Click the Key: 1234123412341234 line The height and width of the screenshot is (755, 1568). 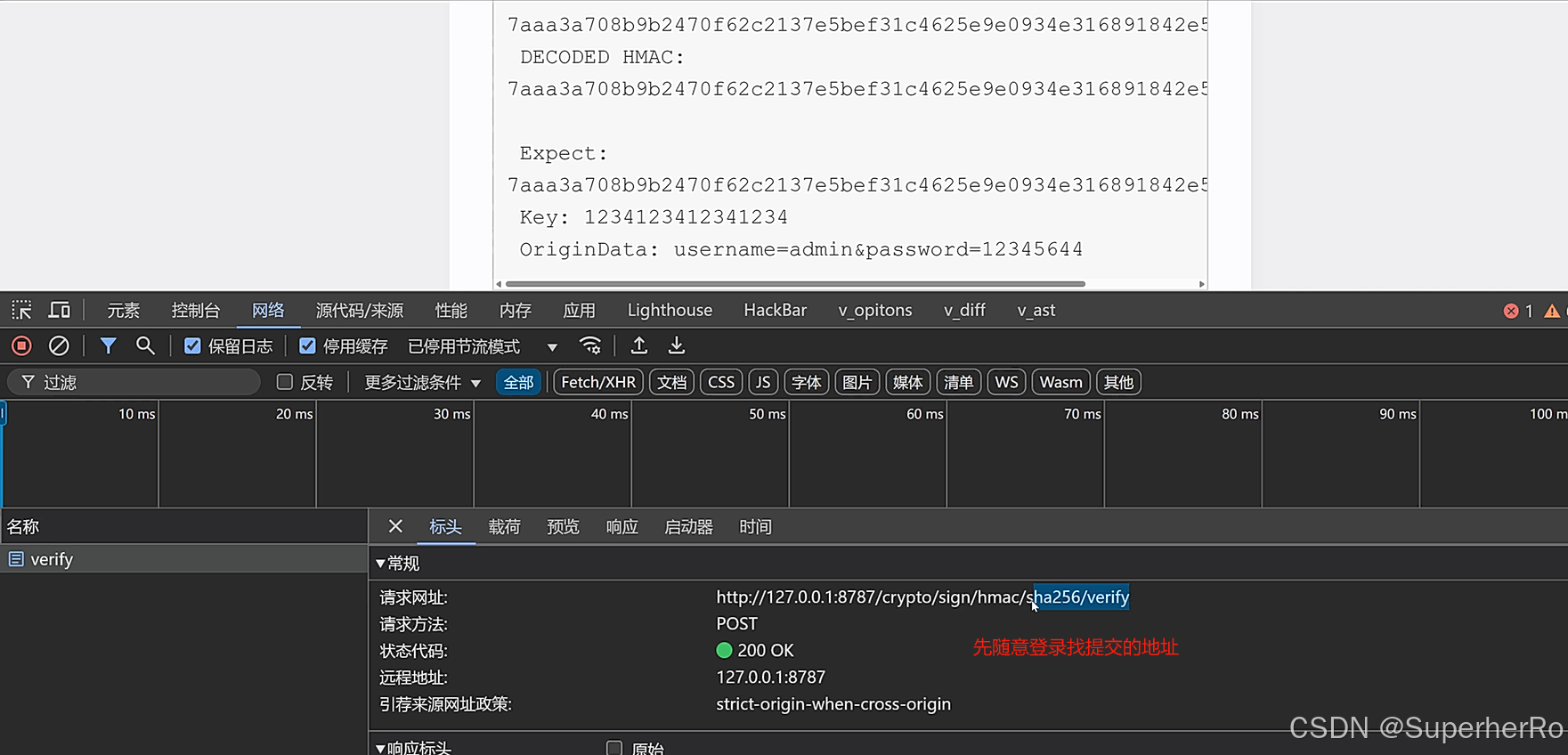tap(654, 217)
